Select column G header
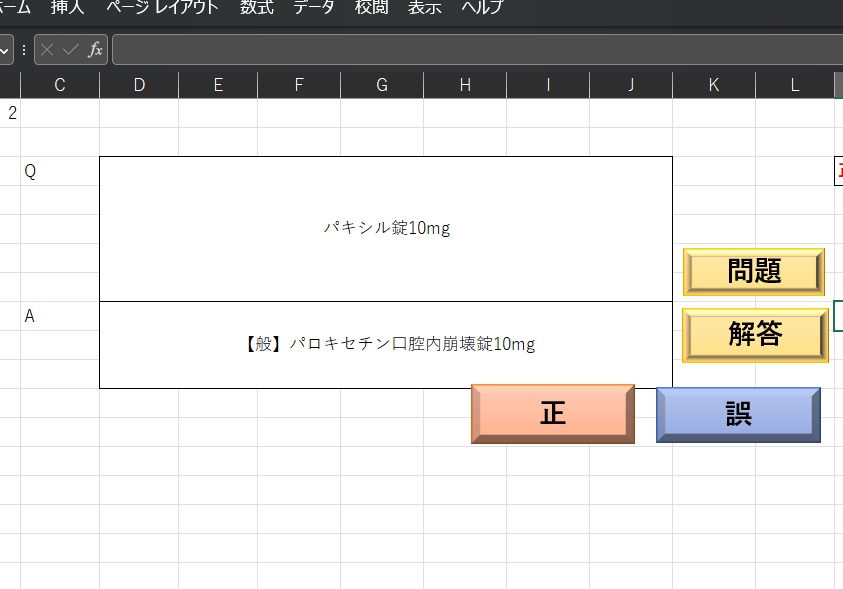843x589 pixels. click(x=382, y=85)
